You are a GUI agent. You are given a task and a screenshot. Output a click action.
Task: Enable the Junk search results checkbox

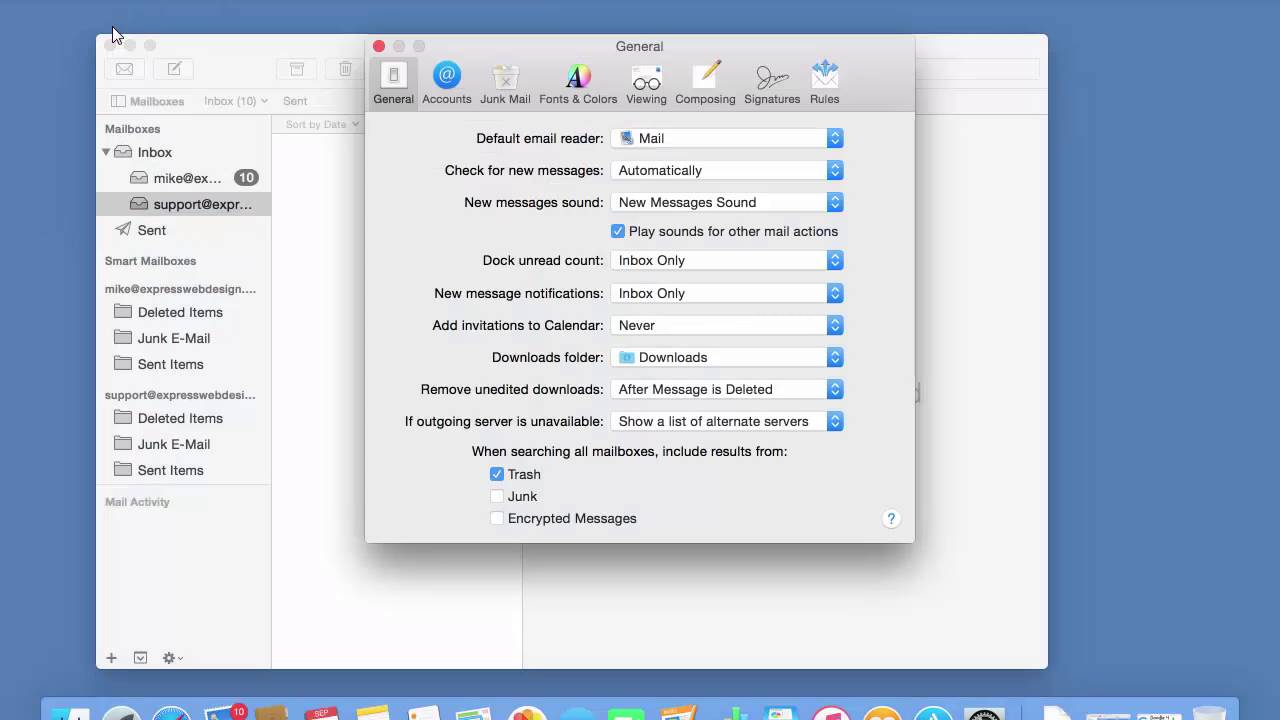click(497, 496)
